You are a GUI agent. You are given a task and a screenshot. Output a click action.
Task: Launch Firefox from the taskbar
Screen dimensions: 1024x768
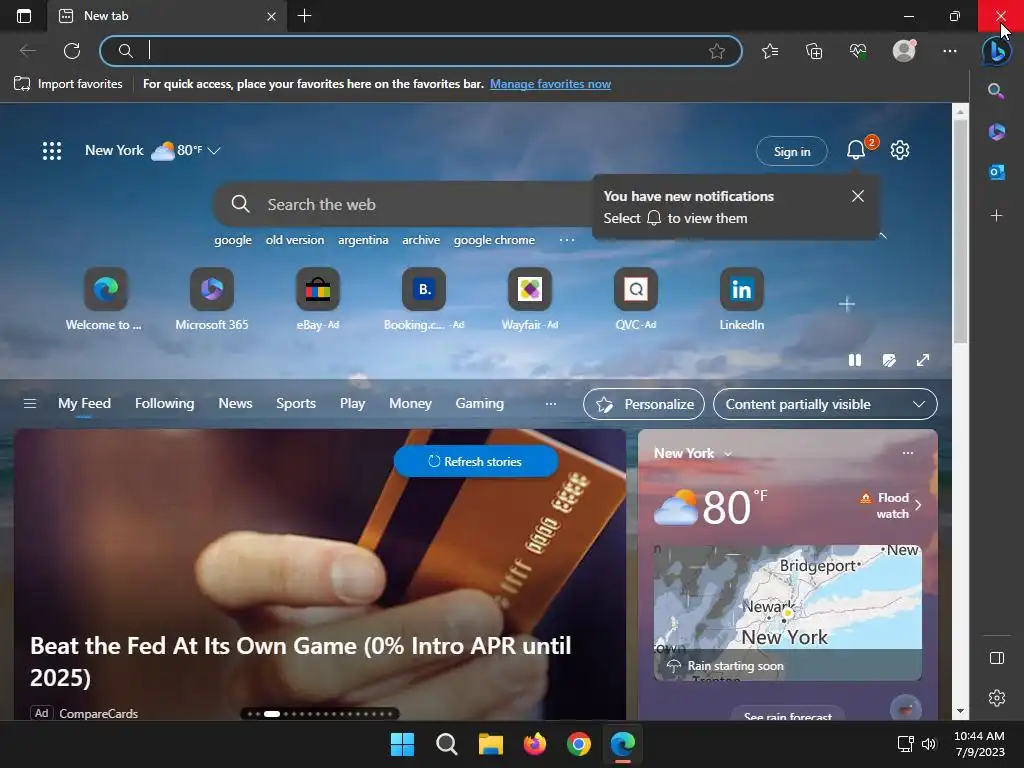coord(535,744)
